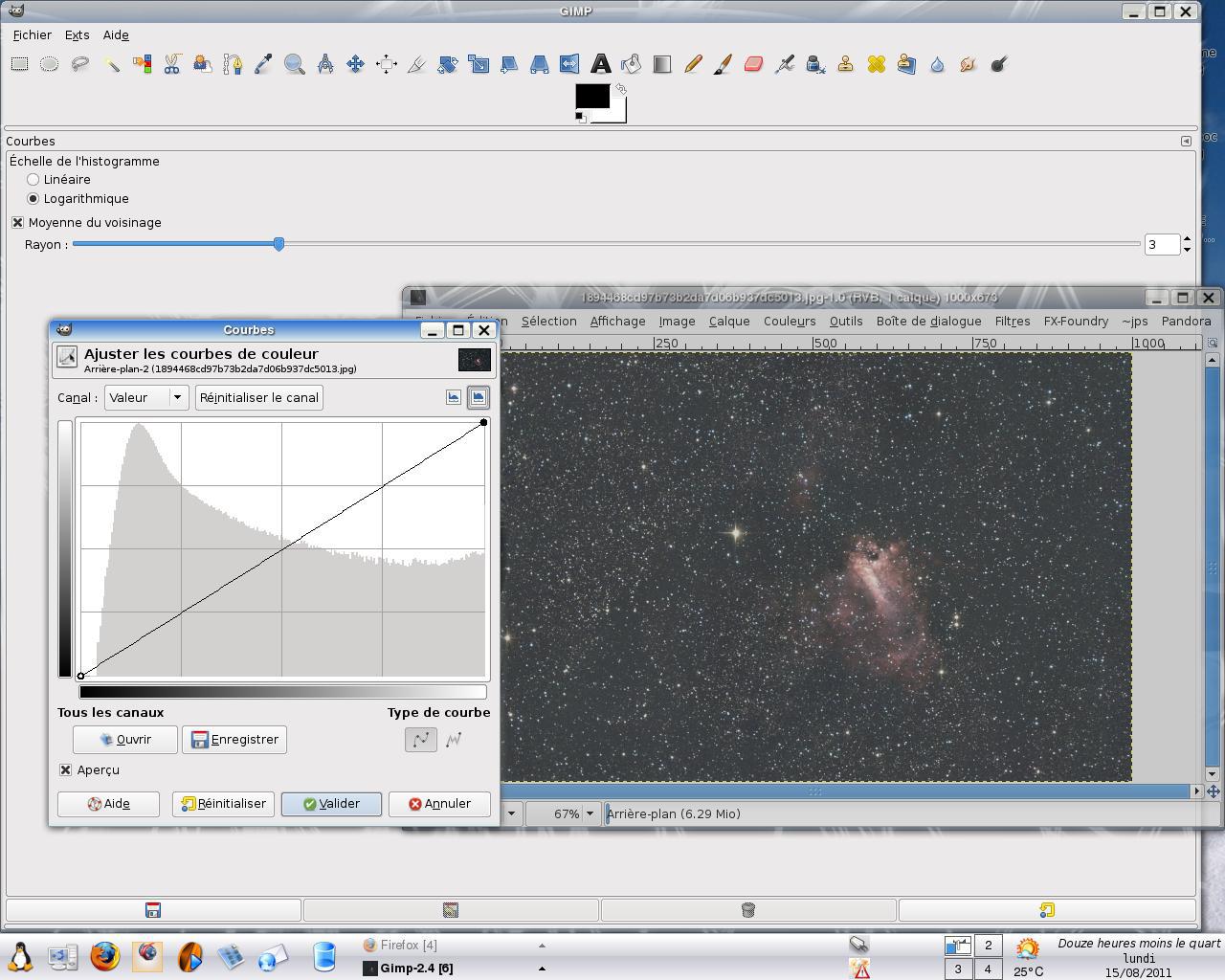Image resolution: width=1225 pixels, height=980 pixels.
Task: Select the Move tool
Action: pos(355,64)
